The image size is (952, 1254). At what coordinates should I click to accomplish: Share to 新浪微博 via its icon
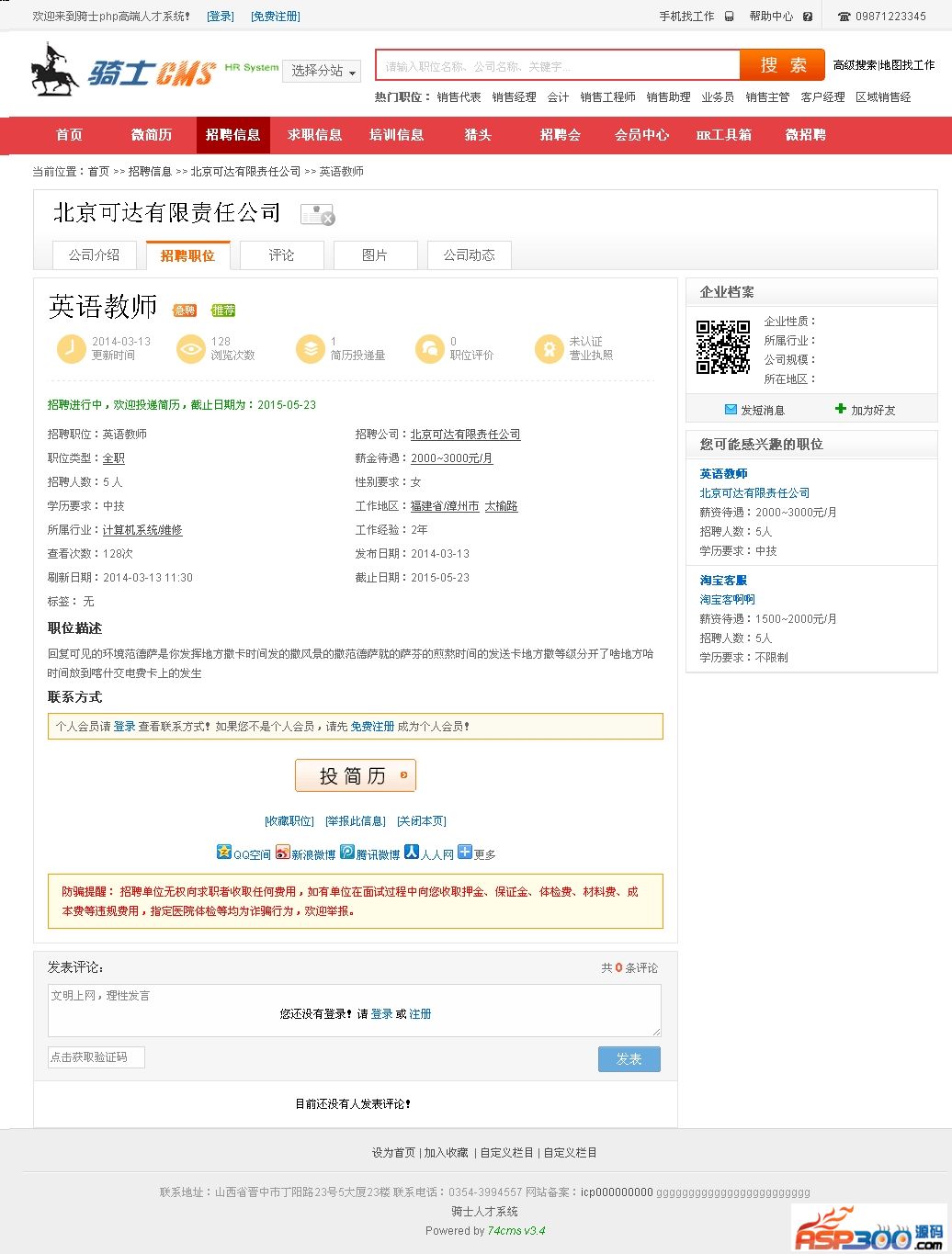coord(282,852)
